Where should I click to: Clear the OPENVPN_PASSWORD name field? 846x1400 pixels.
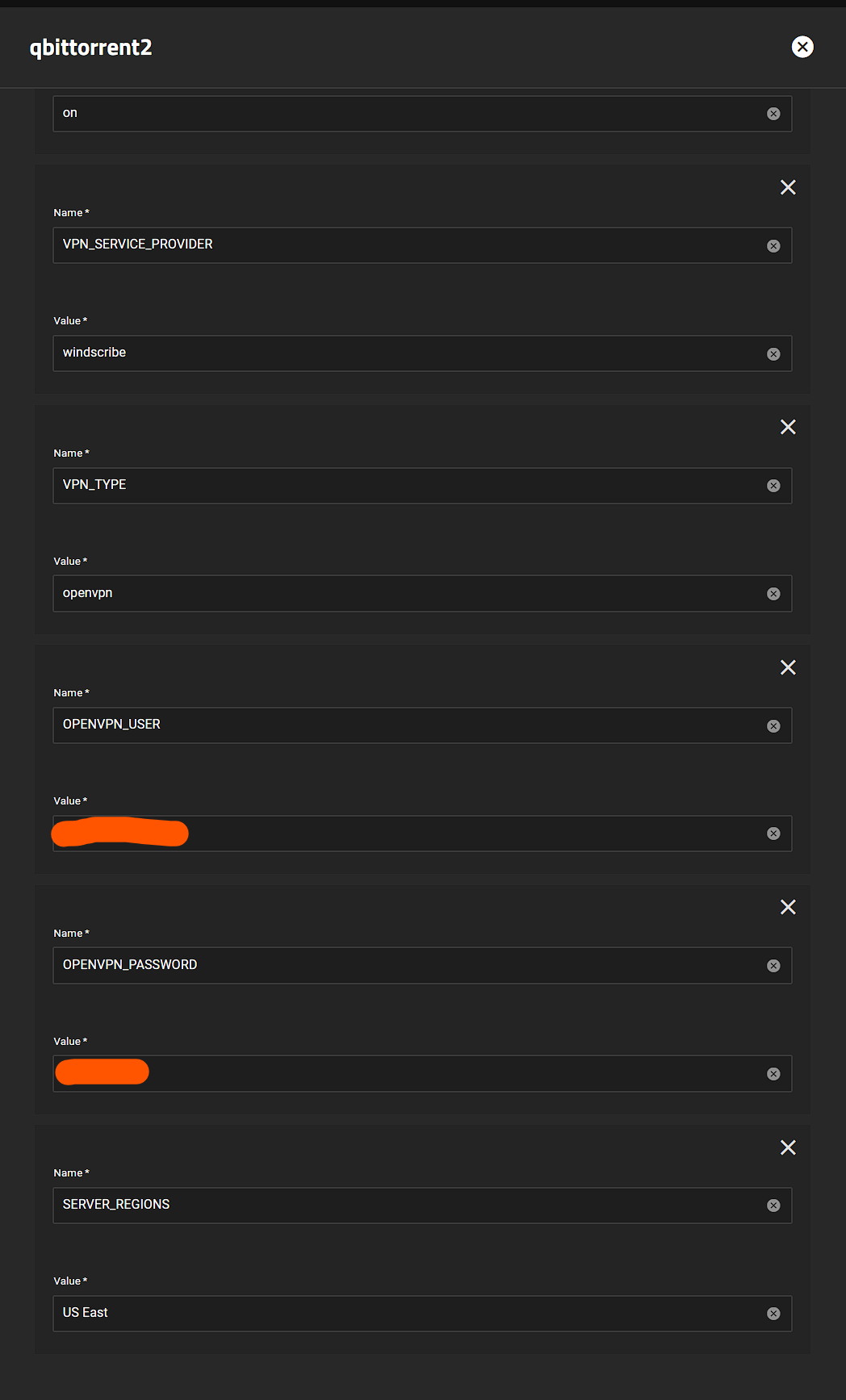[773, 966]
